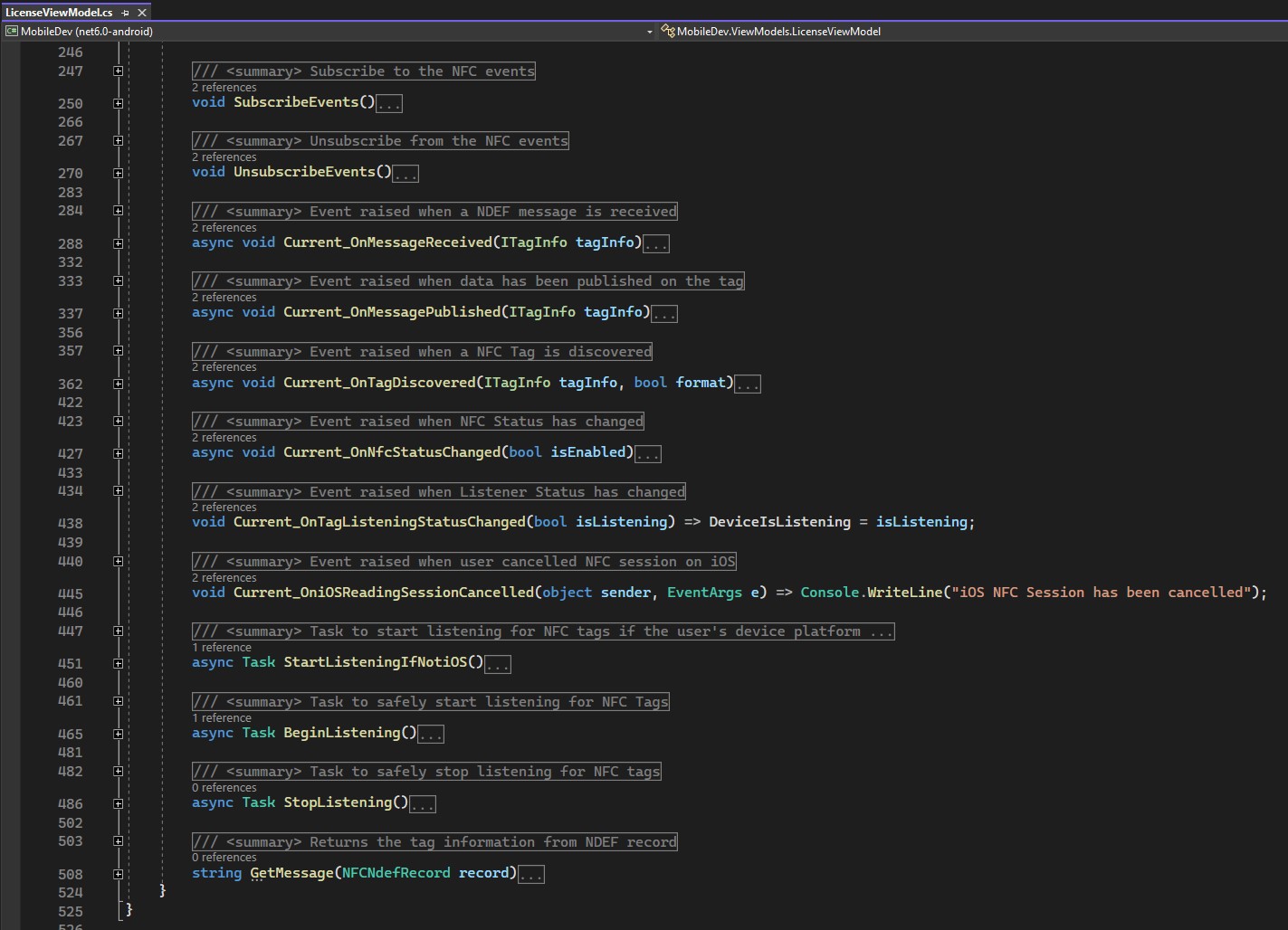This screenshot has height=930, width=1288.
Task: Click the ellipsis box after Current_OnMessagePublished
Action: tap(664, 313)
